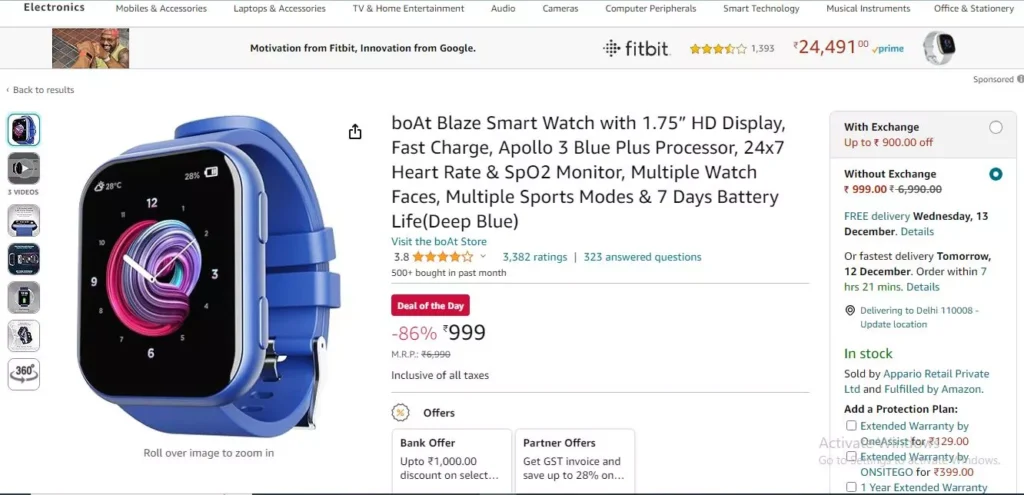This screenshot has width=1024, height=495.
Task: Click Visit the boAt Store link
Action: 439,241
